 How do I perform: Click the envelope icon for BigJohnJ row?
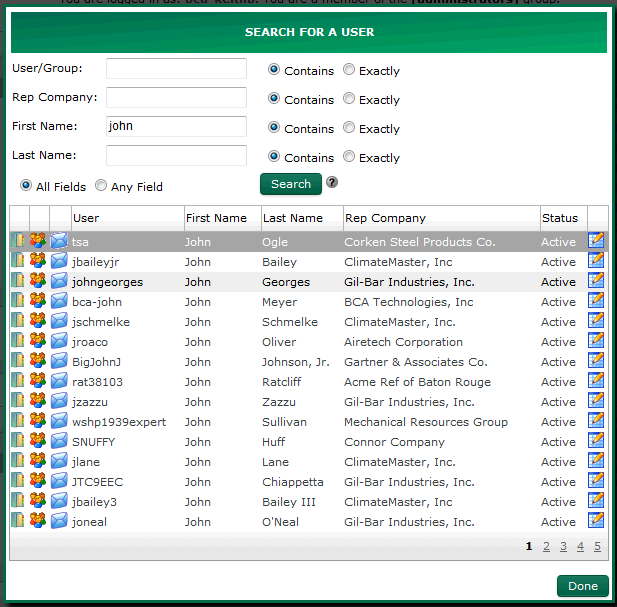[x=59, y=361]
